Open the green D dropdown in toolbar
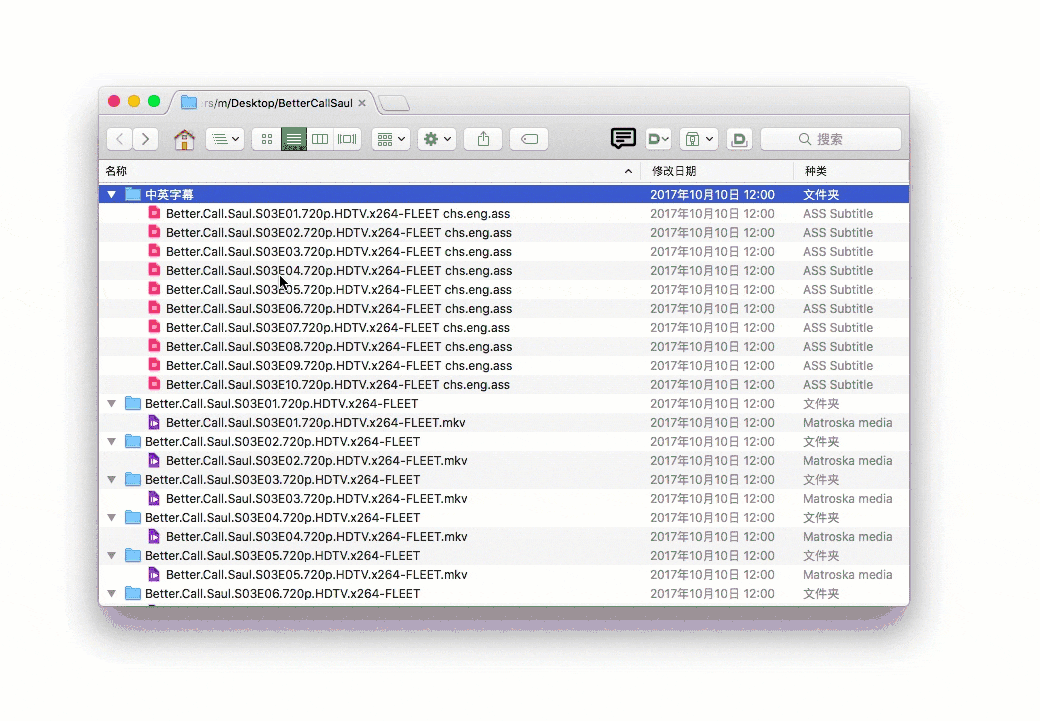The image size is (1040, 721). click(x=658, y=139)
